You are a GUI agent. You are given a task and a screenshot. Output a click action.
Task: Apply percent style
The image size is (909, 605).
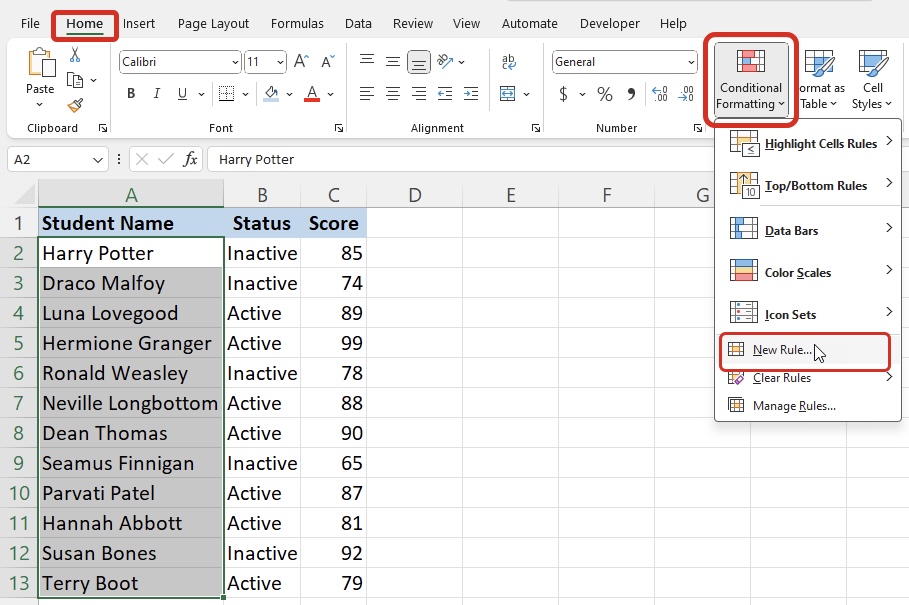[605, 94]
